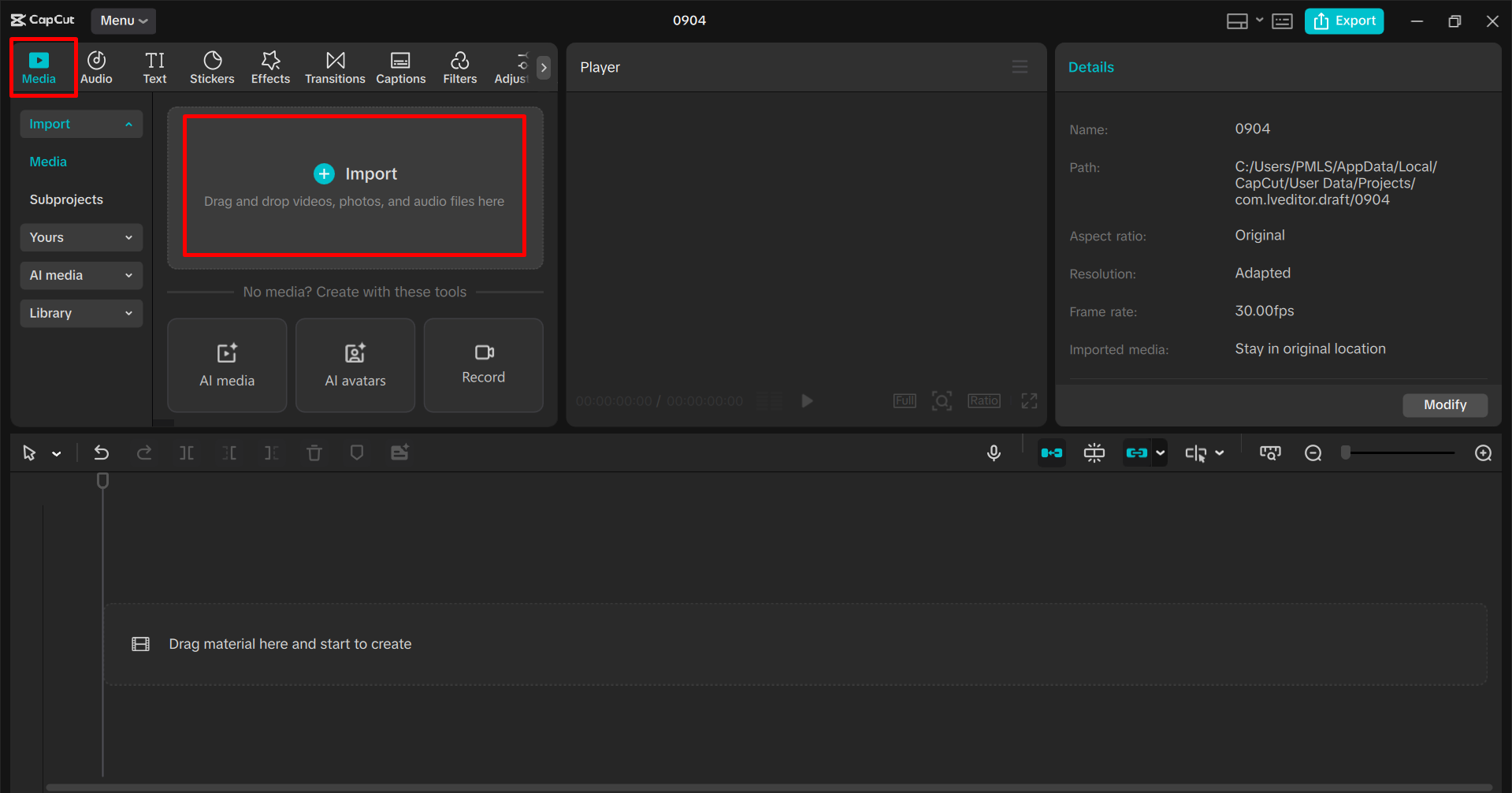Add a marker with shield icon
Viewport: 1512px width, 793px height.
click(x=357, y=452)
